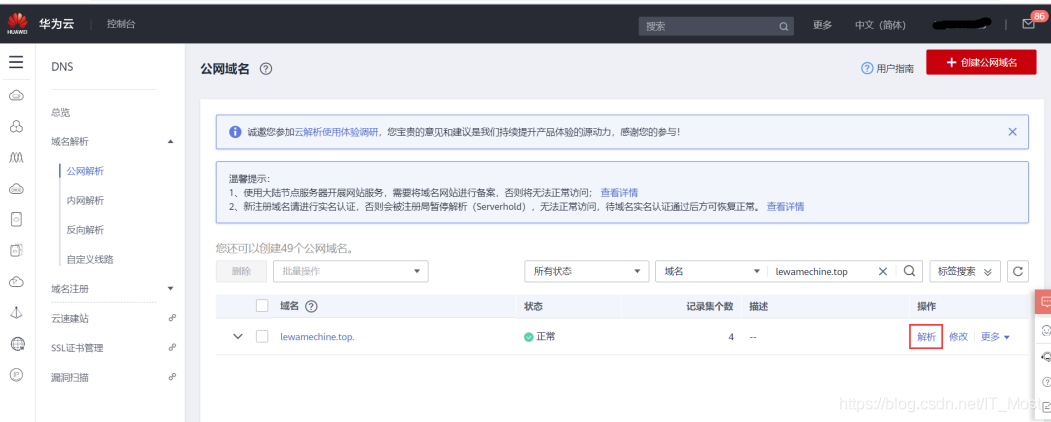Open the tripod network sidebar icon
Image resolution: width=1051 pixels, height=422 pixels.
17,313
